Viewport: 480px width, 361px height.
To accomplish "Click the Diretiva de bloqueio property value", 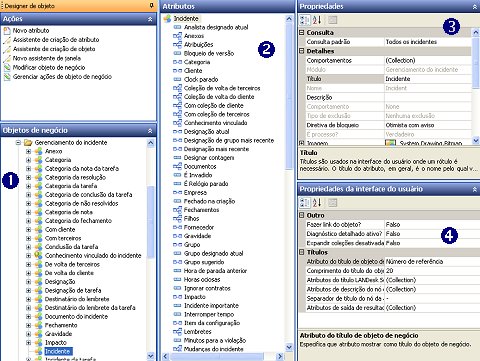I will tap(428, 125).
